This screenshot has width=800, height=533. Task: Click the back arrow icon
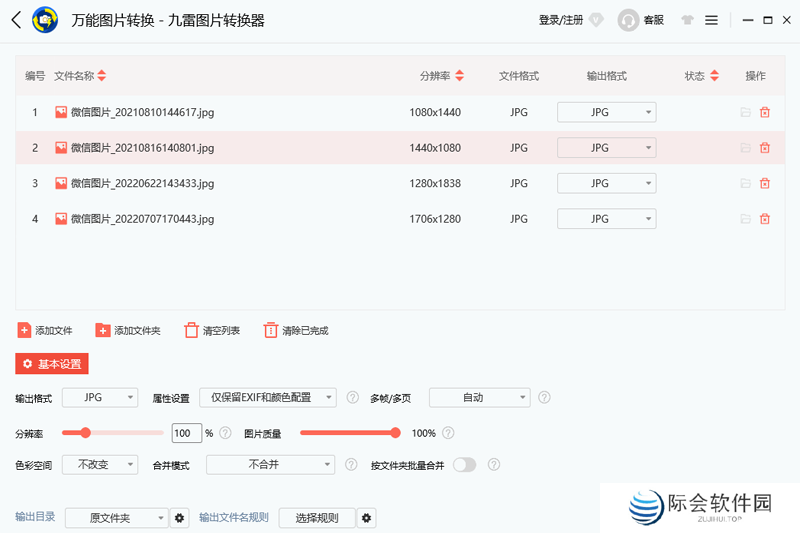point(16,20)
